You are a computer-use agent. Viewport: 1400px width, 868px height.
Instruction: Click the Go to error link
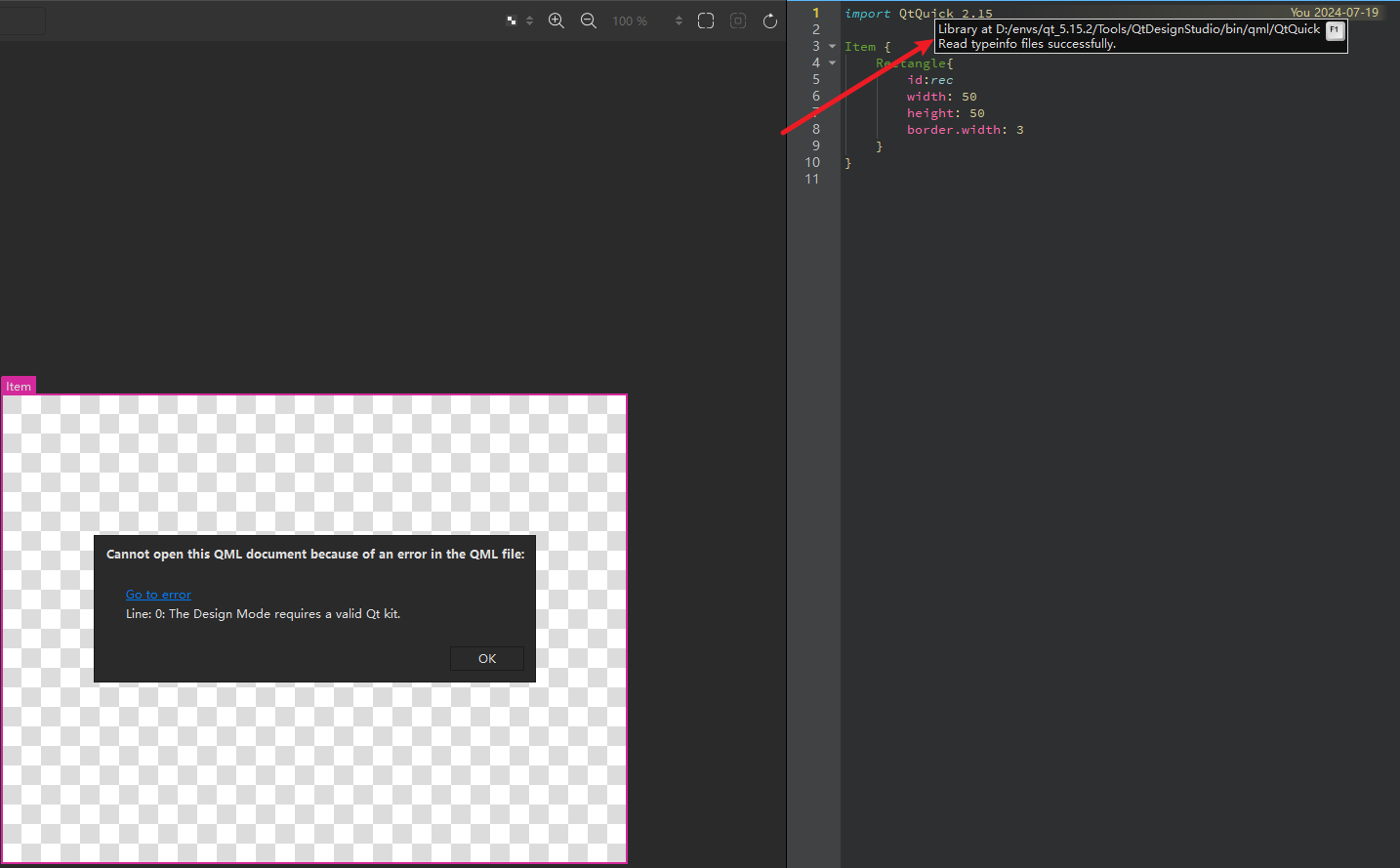(x=158, y=595)
